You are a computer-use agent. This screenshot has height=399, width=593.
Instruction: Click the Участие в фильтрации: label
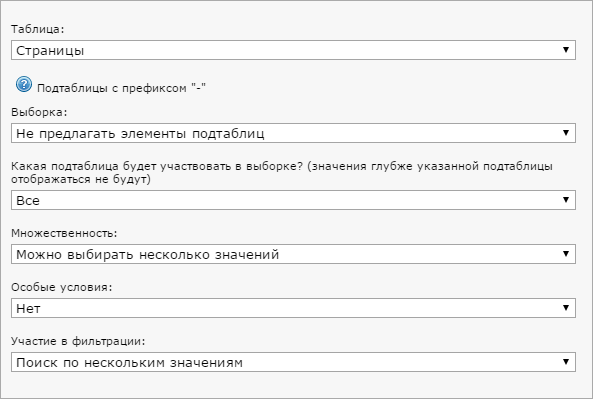point(78,342)
